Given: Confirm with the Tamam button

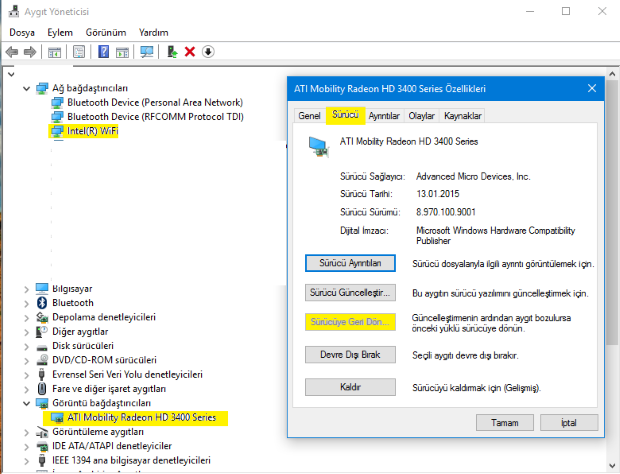Looking at the screenshot, I should click(505, 423).
